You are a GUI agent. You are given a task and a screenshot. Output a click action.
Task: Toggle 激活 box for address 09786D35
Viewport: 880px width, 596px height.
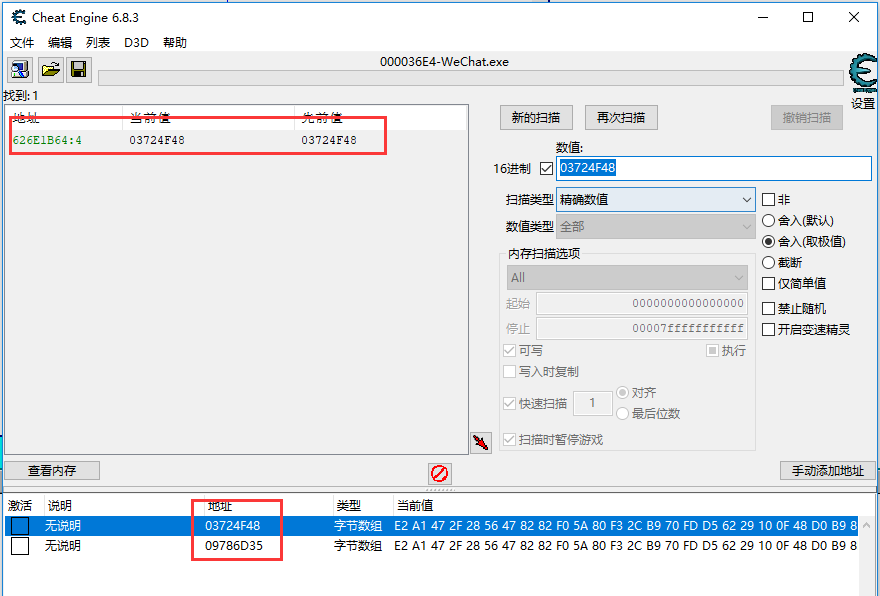[x=20, y=545]
